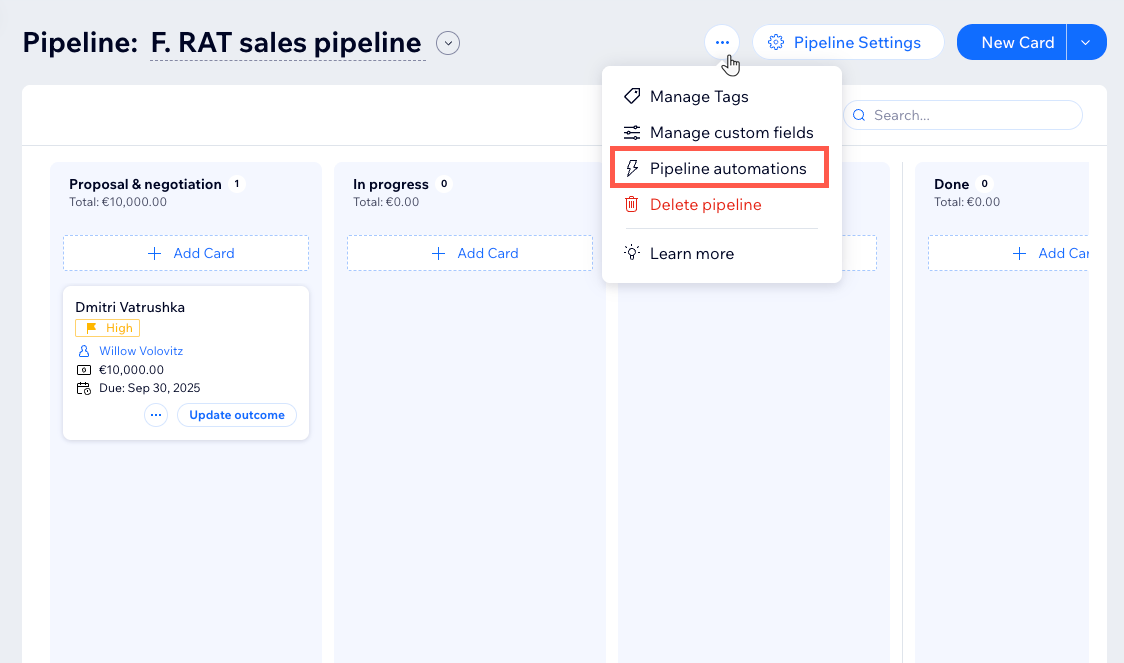1124x663 pixels.
Task: Click plus icon in In progress Add Card
Action: click(x=438, y=253)
